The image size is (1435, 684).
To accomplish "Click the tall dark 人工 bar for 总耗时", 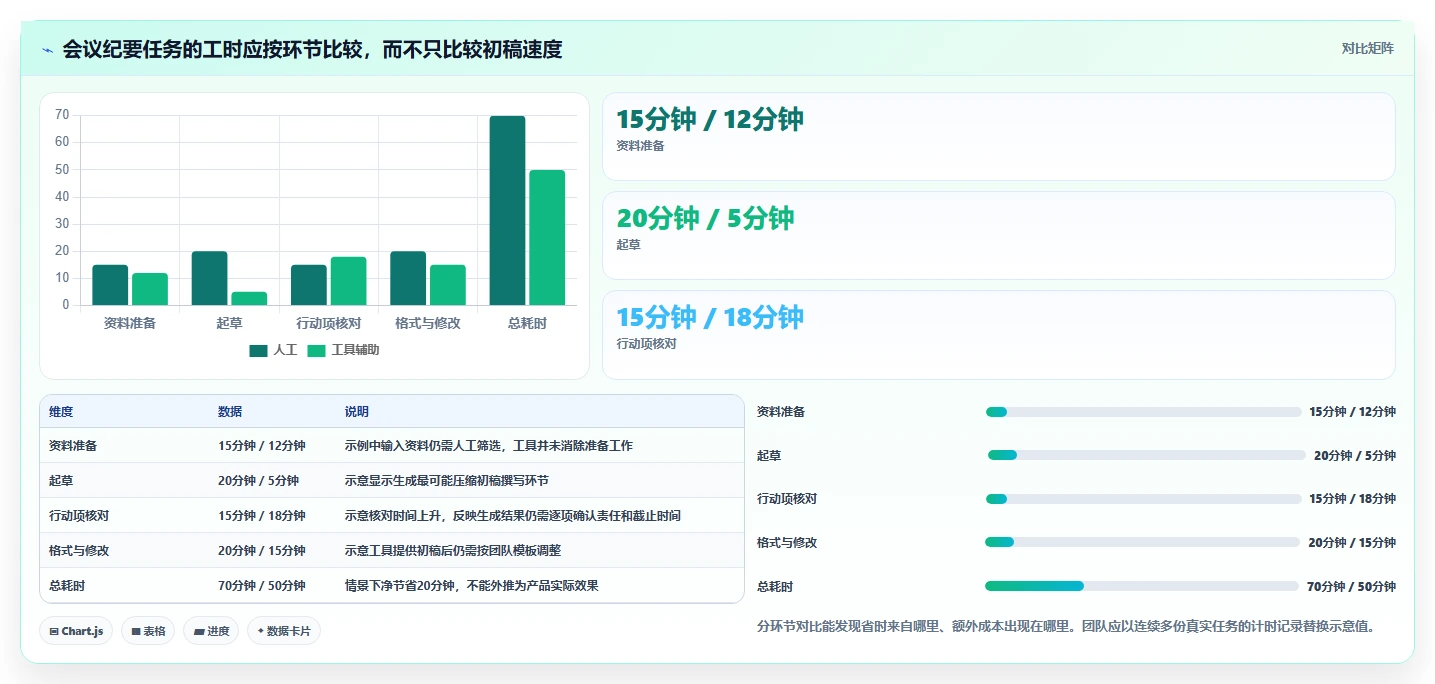I will click(507, 210).
